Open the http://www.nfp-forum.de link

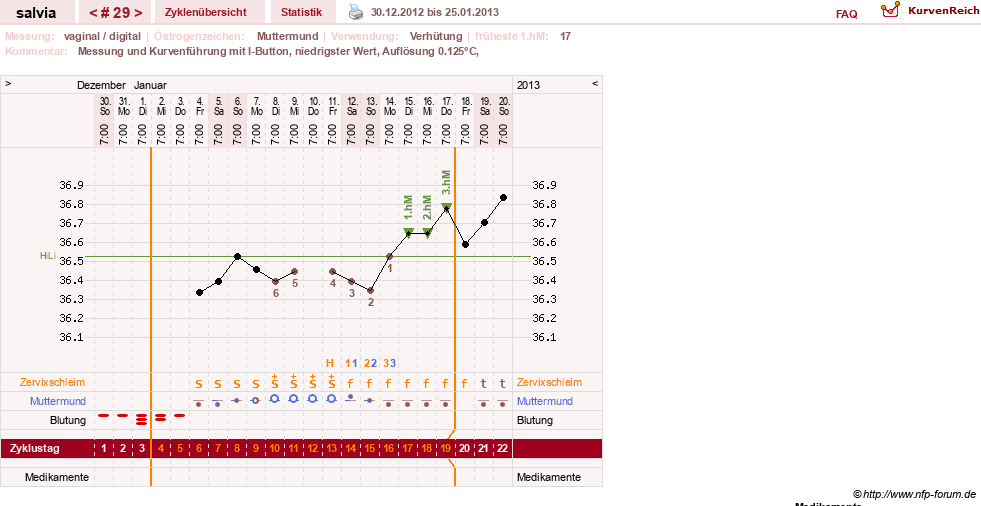tap(919, 494)
